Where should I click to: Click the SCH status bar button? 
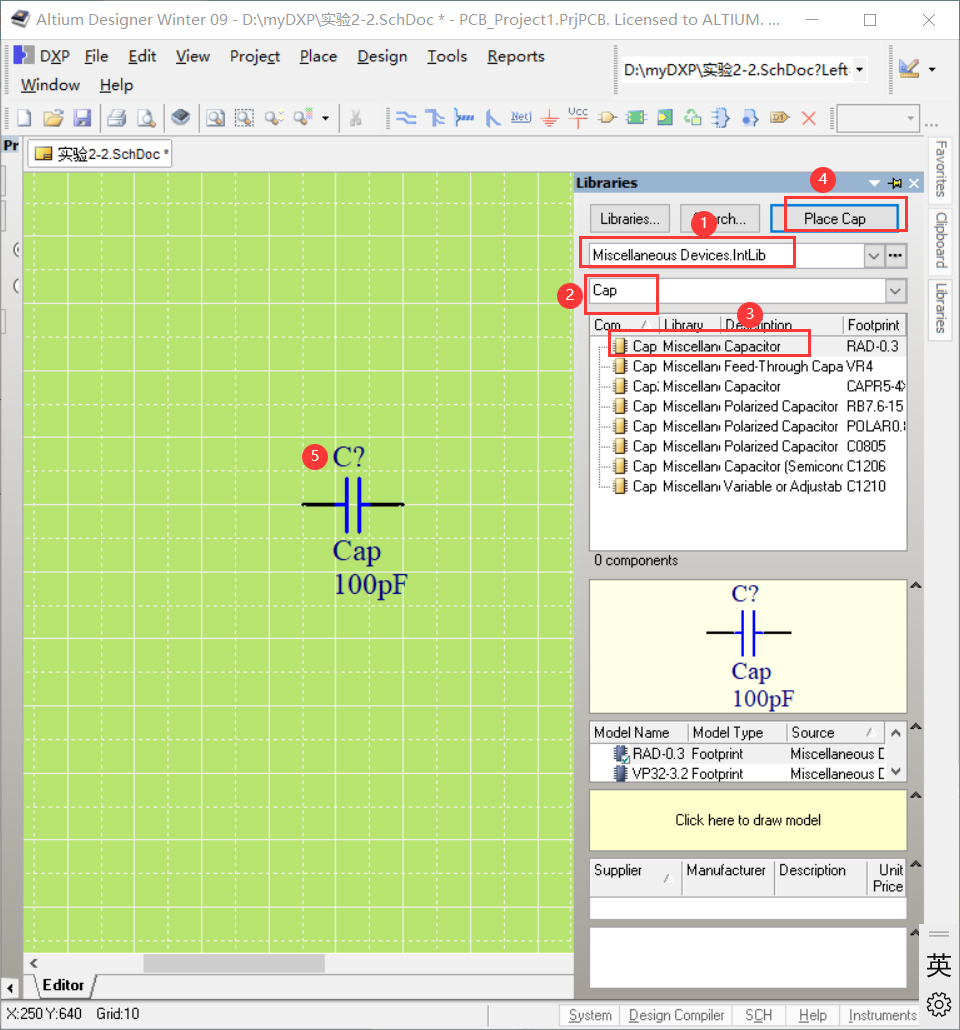[x=758, y=1015]
